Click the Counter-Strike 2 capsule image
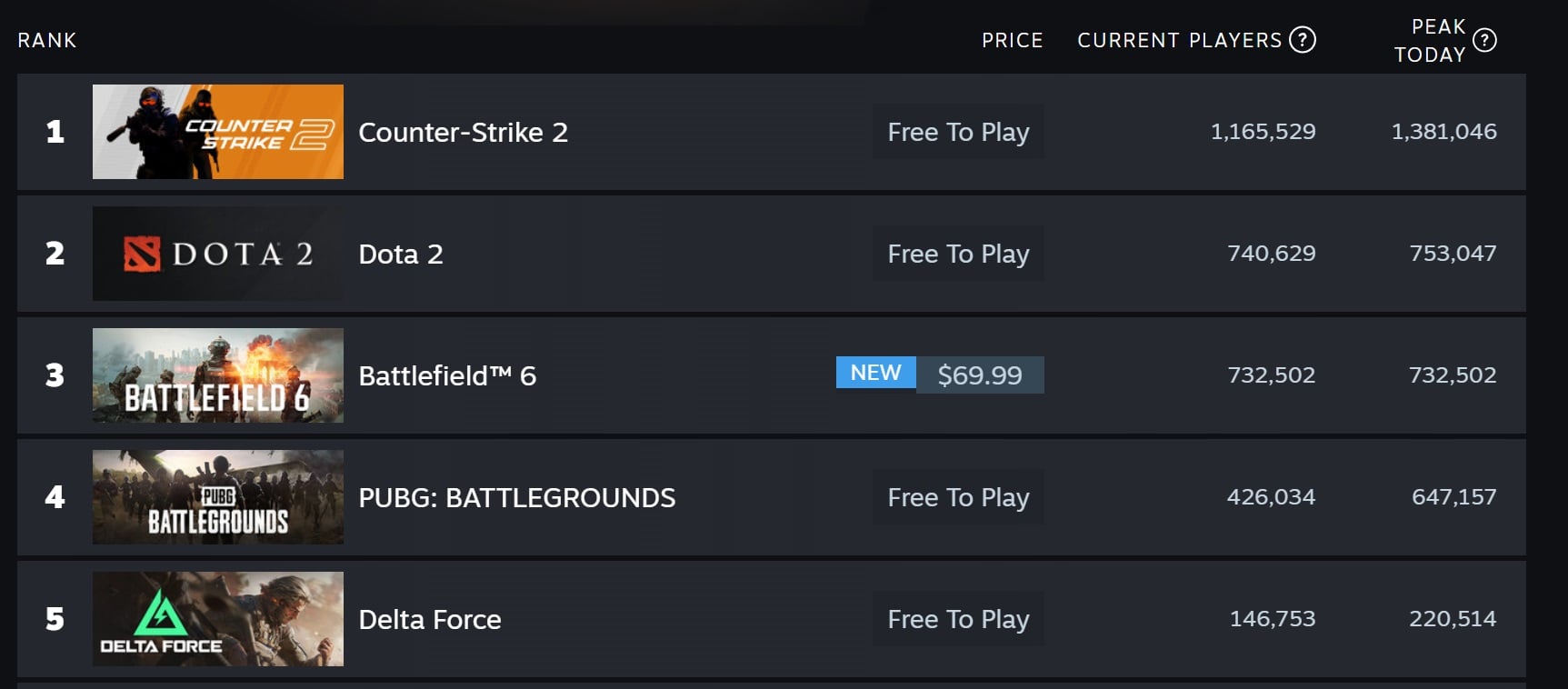The height and width of the screenshot is (689, 1568). [x=217, y=132]
